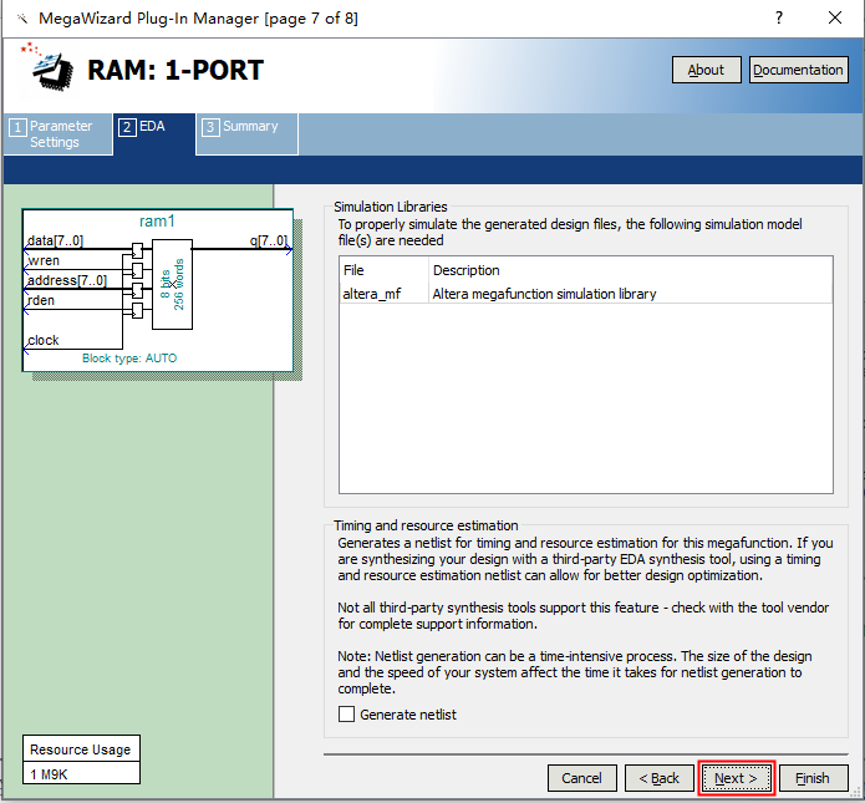This screenshot has width=865, height=803.
Task: Switch to Parameter Settings tab
Action: pos(58,134)
